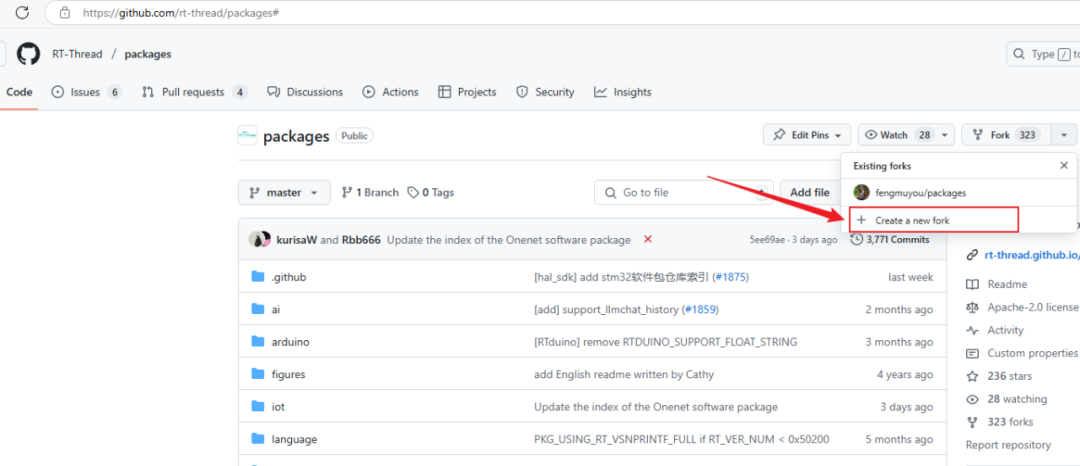Open the fengmuyou/packages fork
This screenshot has width=1080, height=466.
click(x=921, y=193)
